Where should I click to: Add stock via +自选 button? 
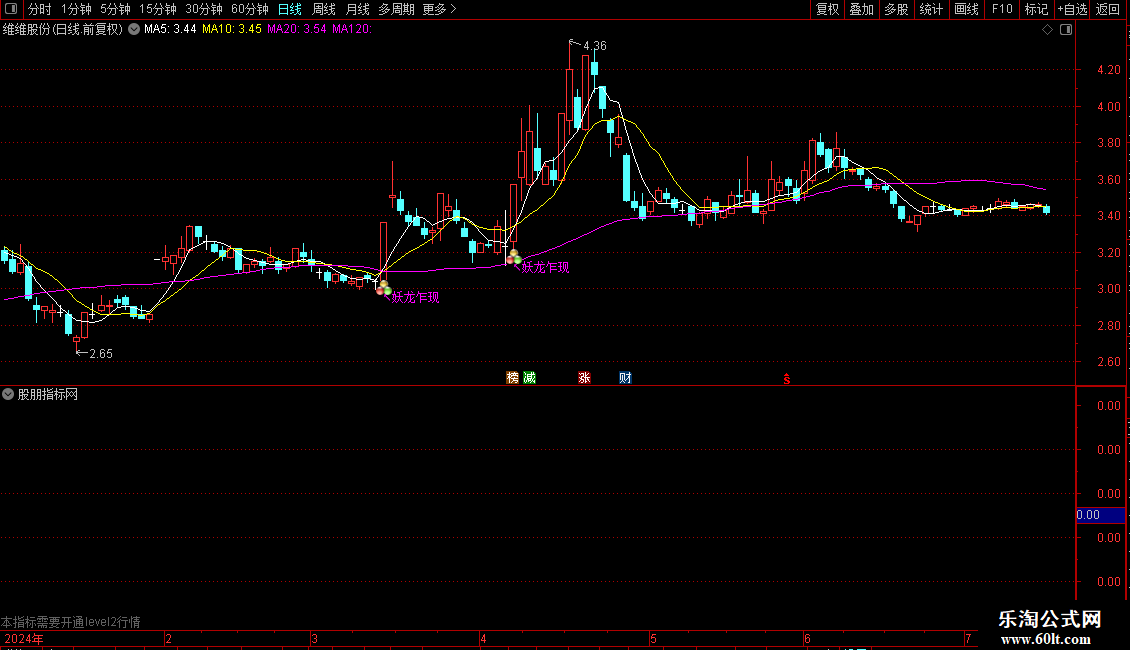coord(1072,9)
